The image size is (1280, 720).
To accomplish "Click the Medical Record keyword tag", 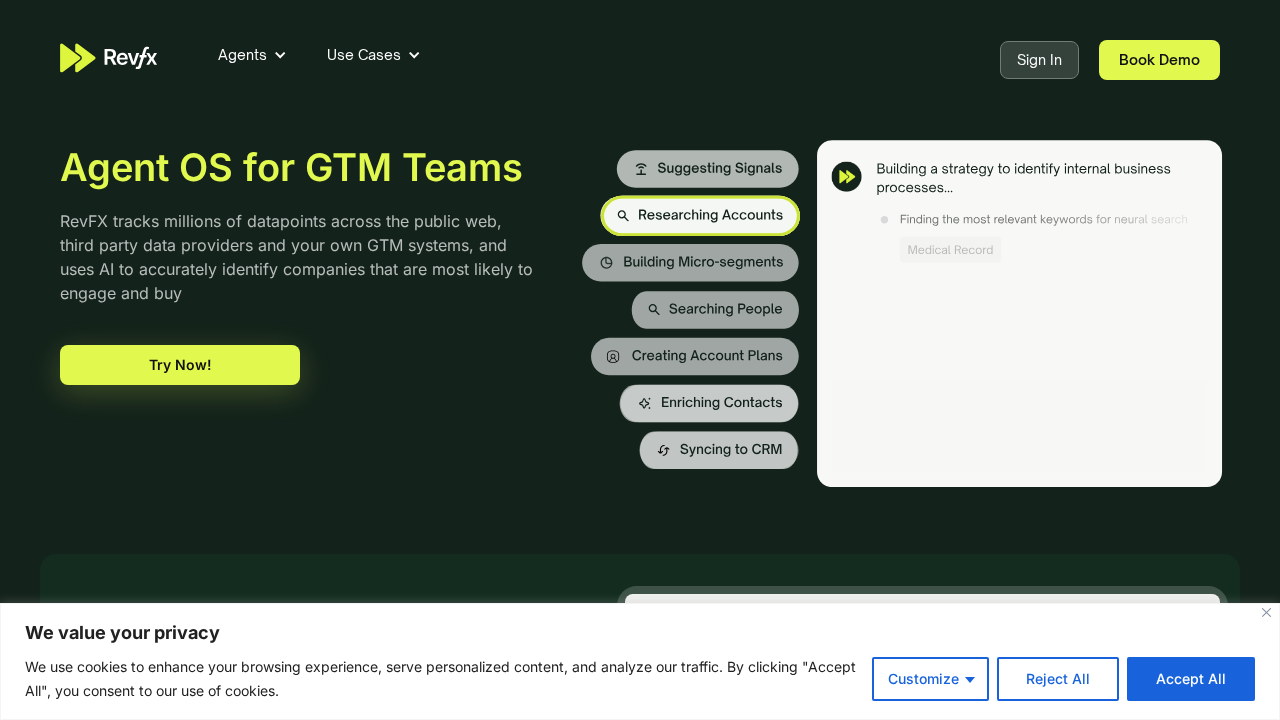I will (950, 250).
